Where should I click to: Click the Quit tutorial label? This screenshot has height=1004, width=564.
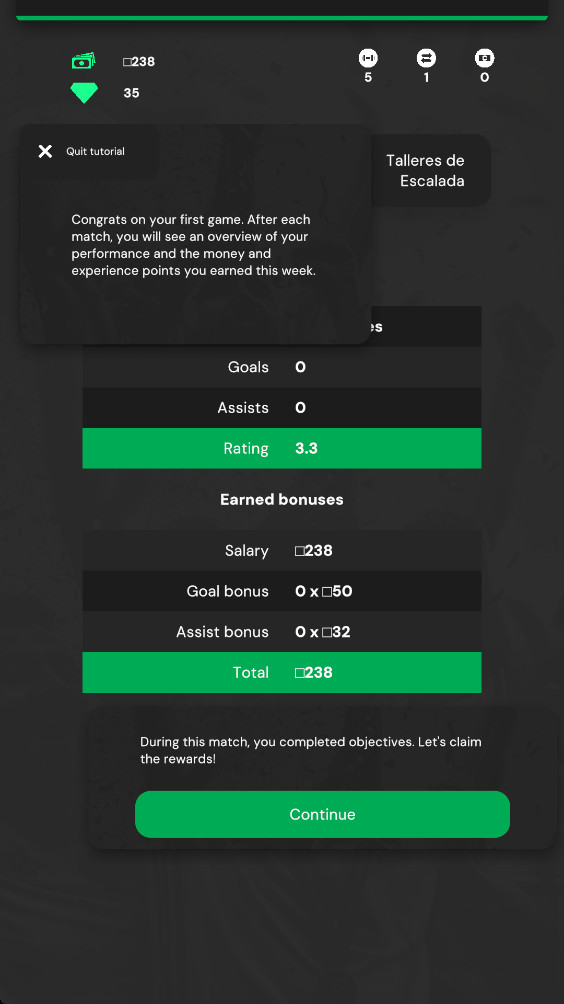(95, 151)
